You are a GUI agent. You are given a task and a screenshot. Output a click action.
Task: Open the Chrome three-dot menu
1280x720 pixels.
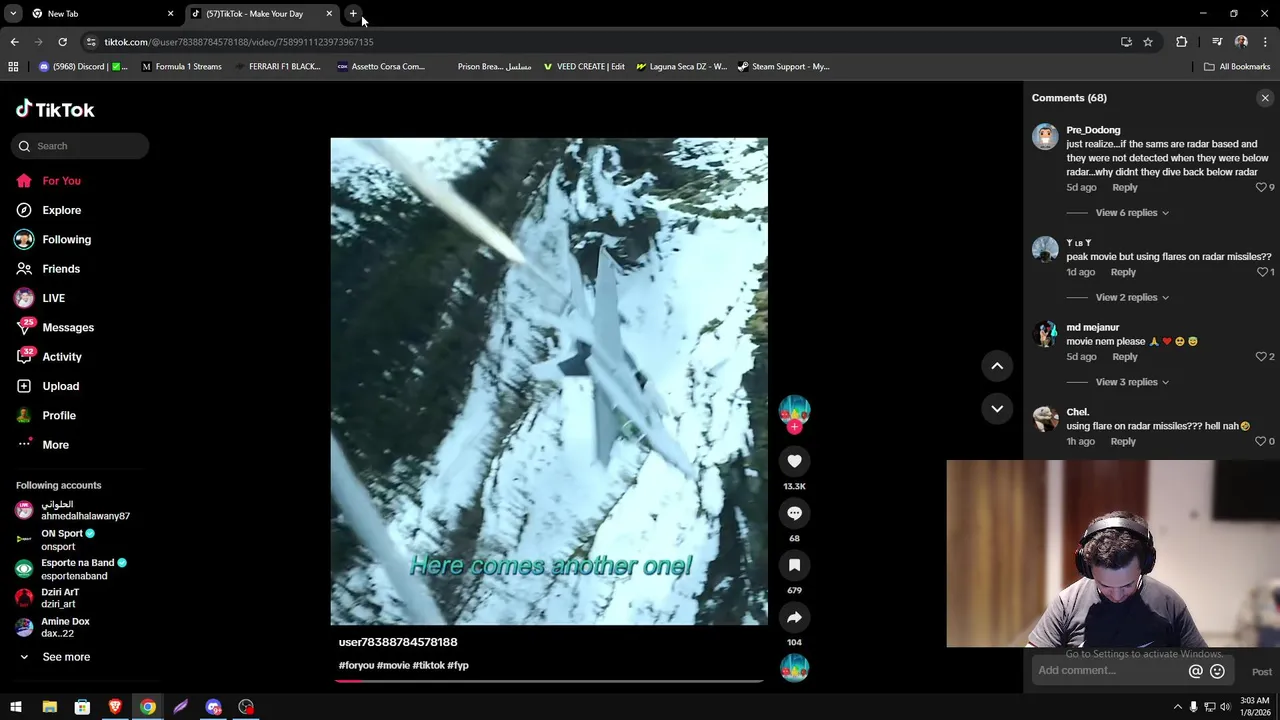(x=1265, y=42)
